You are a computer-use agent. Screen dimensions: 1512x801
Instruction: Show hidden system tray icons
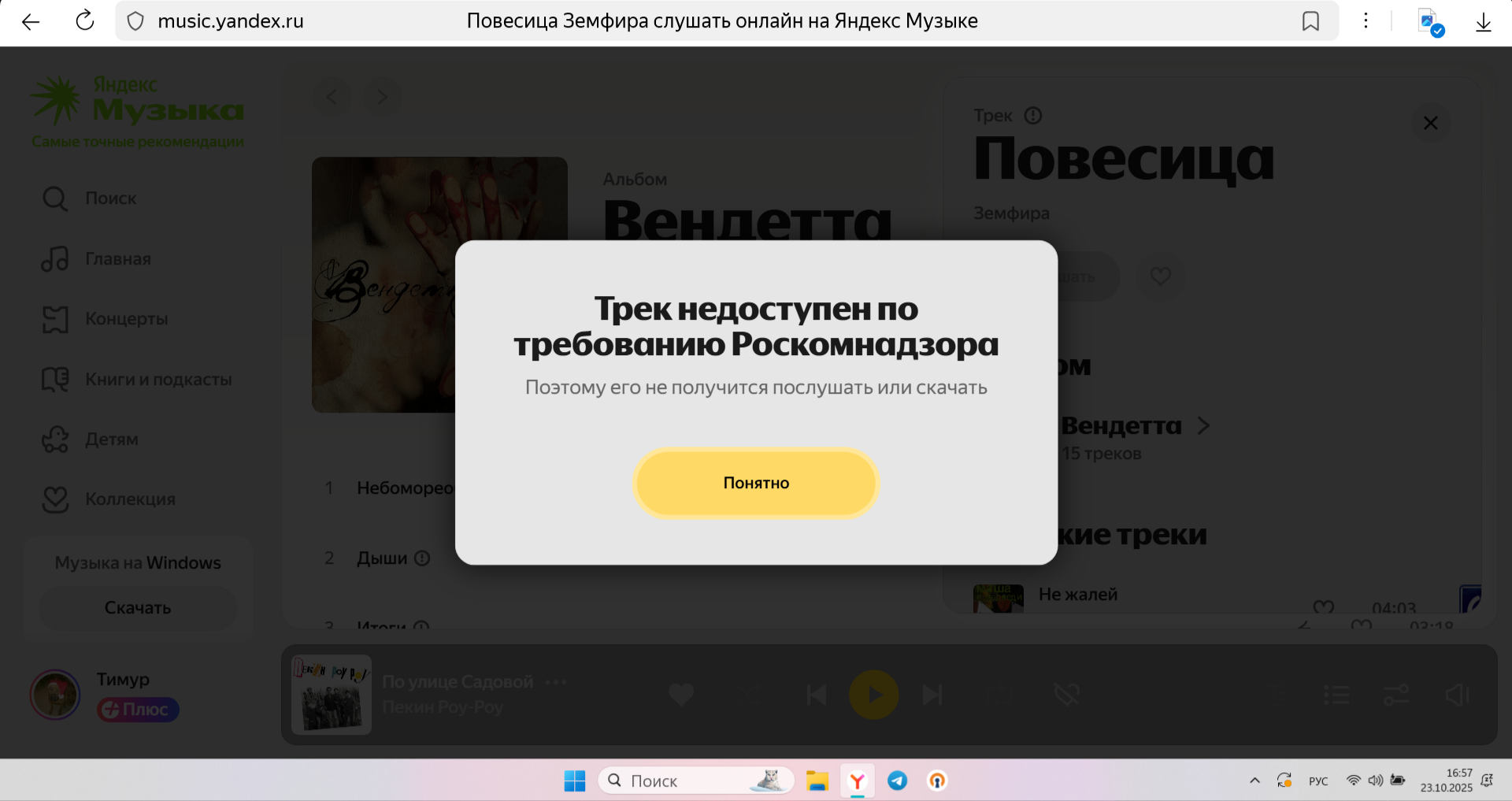(x=1254, y=781)
